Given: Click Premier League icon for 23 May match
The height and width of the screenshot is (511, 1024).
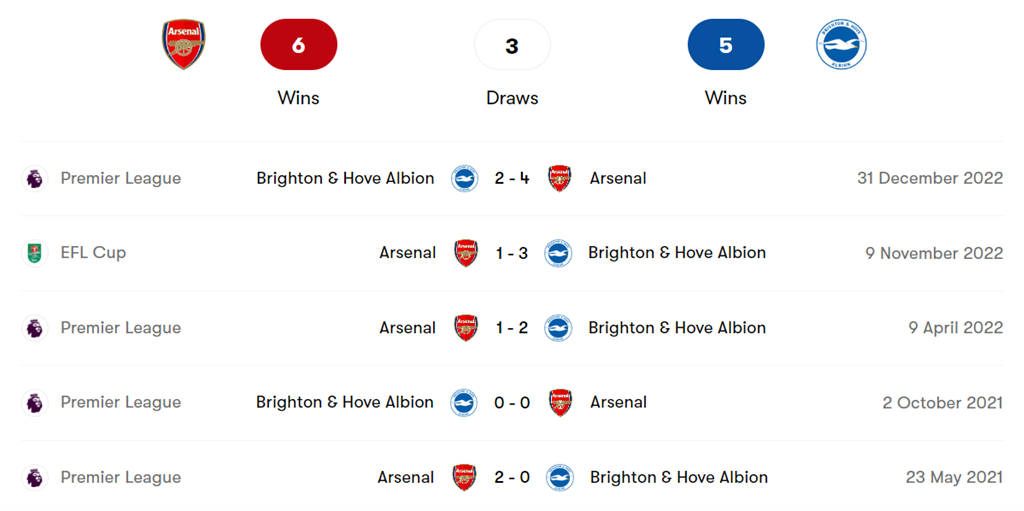Looking at the screenshot, I should [x=35, y=478].
